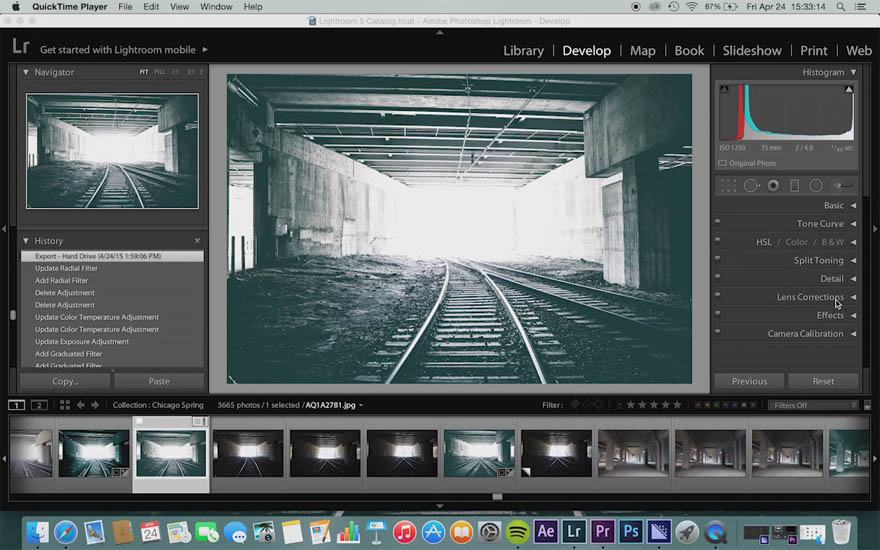Open Premiere Pro from the Dock

(602, 531)
